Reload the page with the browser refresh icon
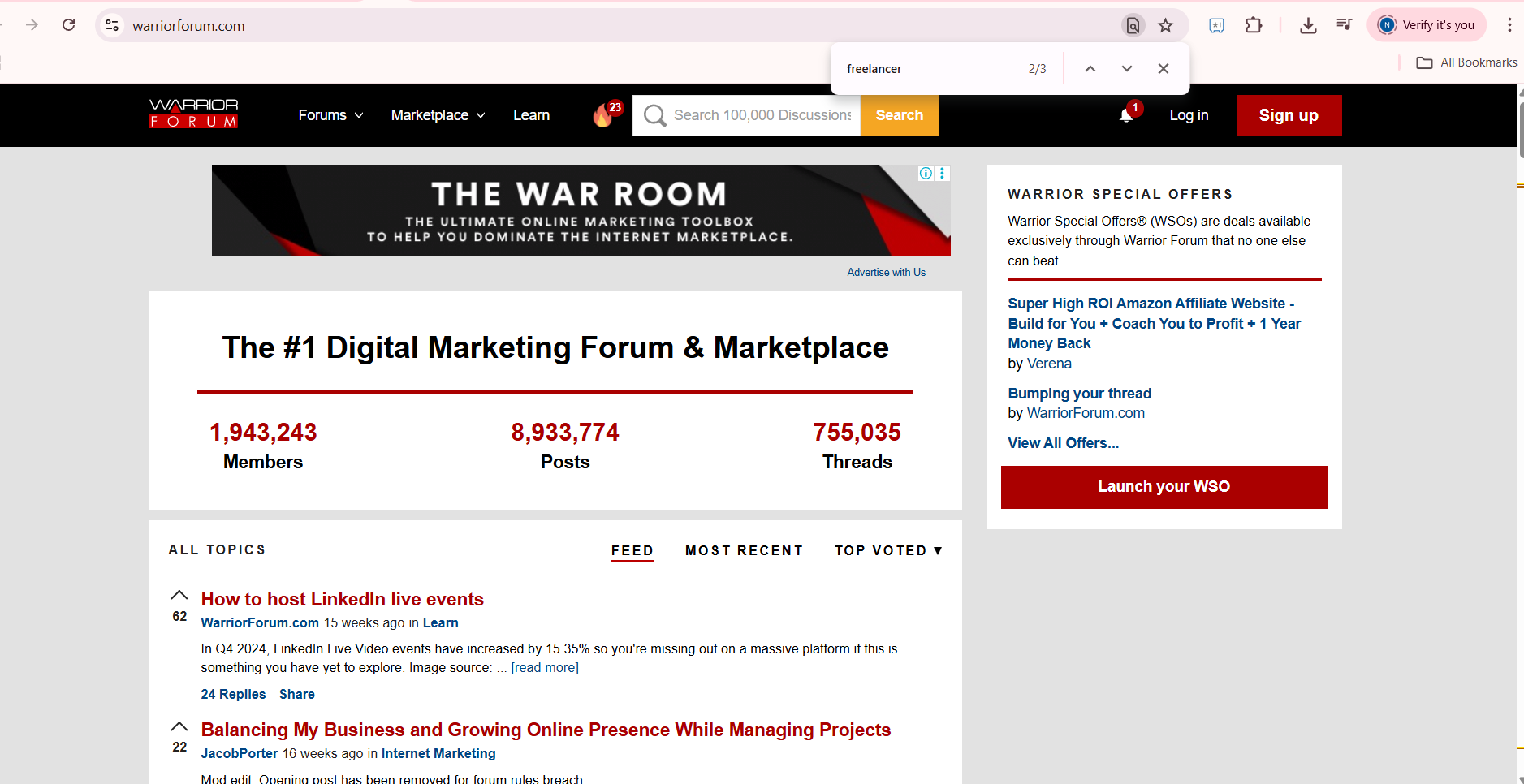Viewport: 1524px width, 784px height. click(69, 25)
